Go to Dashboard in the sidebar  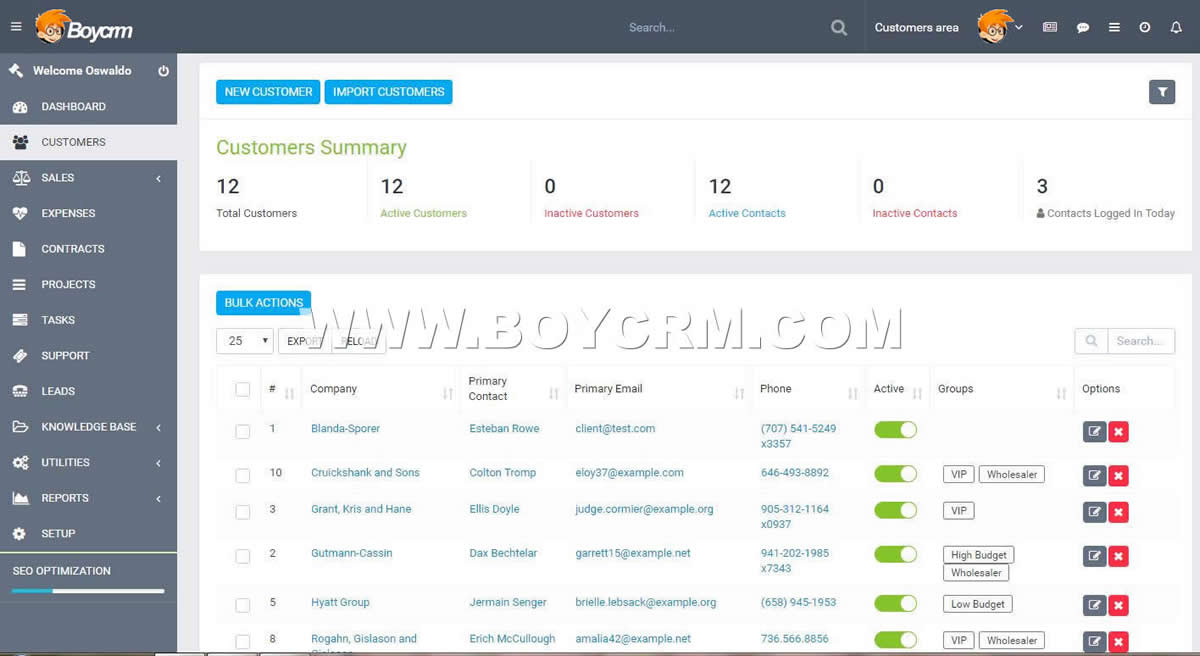[x=73, y=107]
